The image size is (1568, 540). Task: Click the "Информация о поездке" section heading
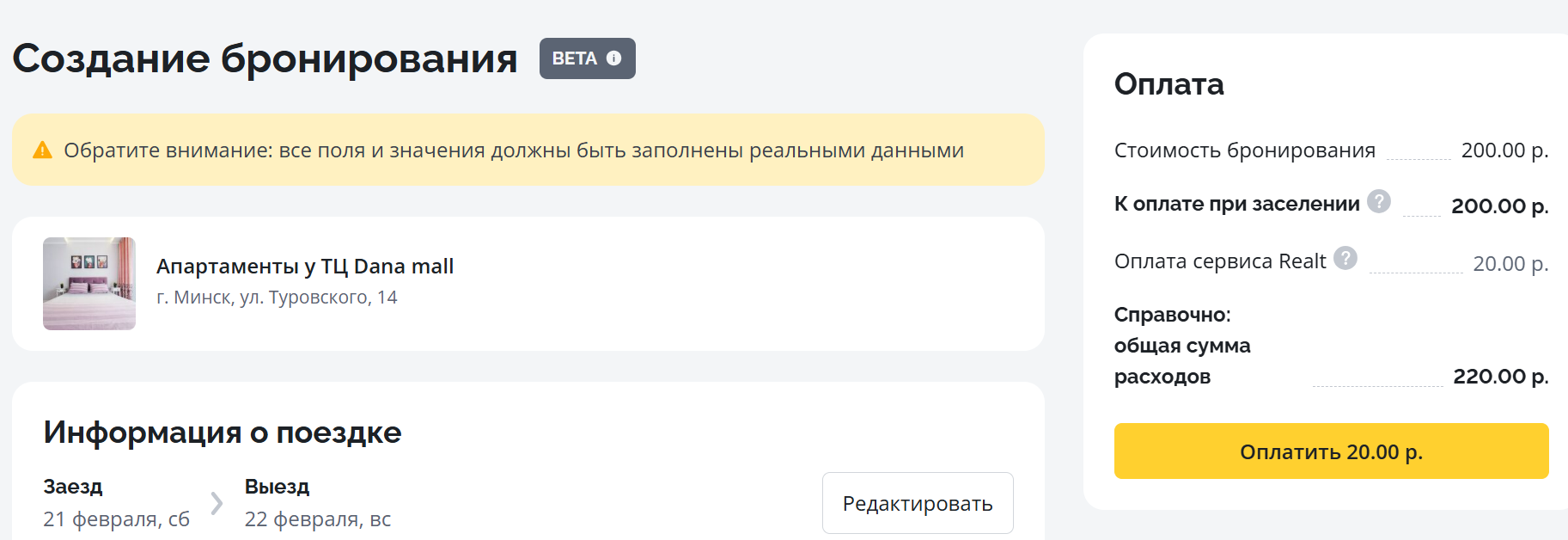pyautogui.click(x=223, y=432)
